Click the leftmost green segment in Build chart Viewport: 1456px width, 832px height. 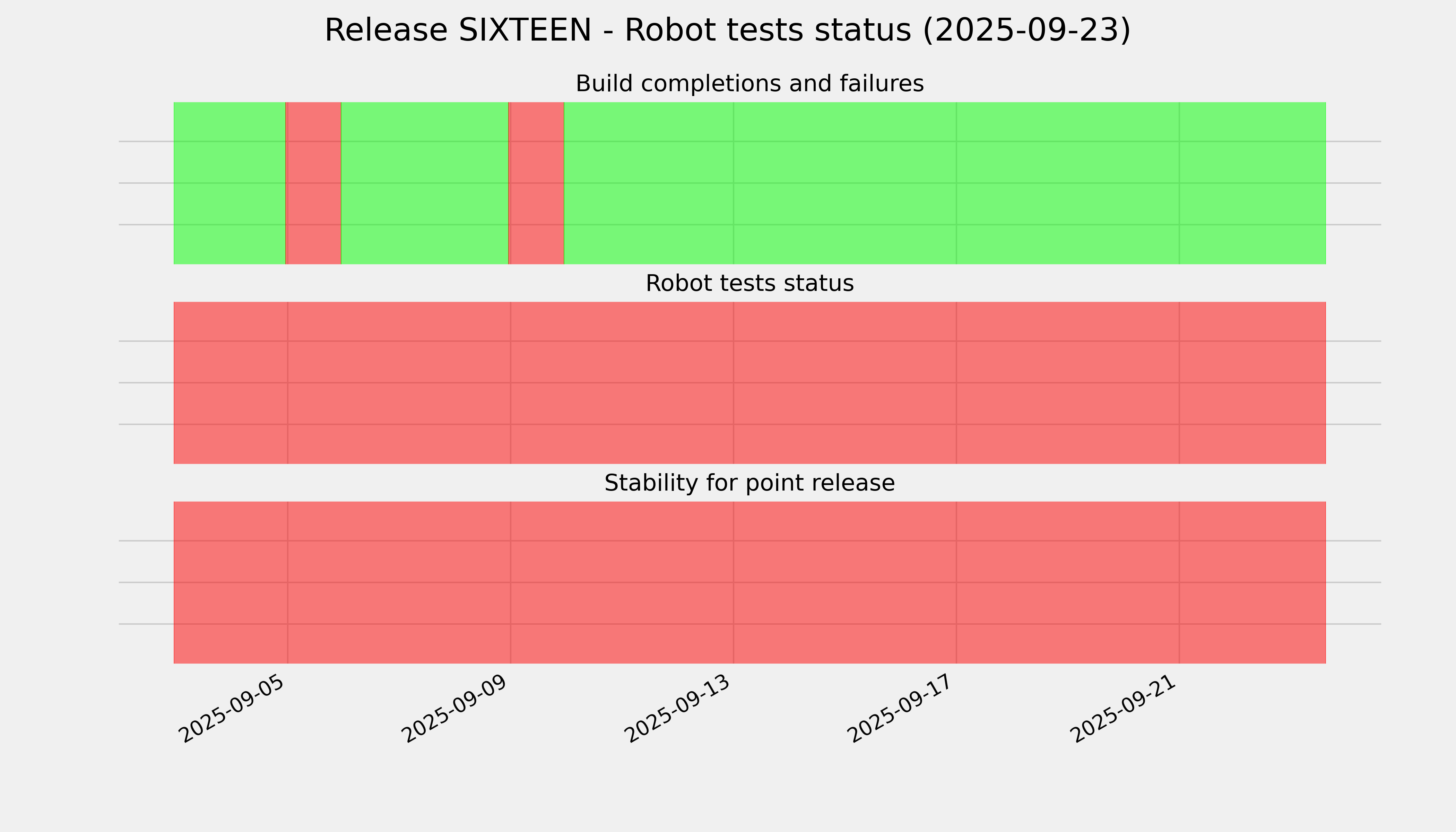click(x=229, y=183)
